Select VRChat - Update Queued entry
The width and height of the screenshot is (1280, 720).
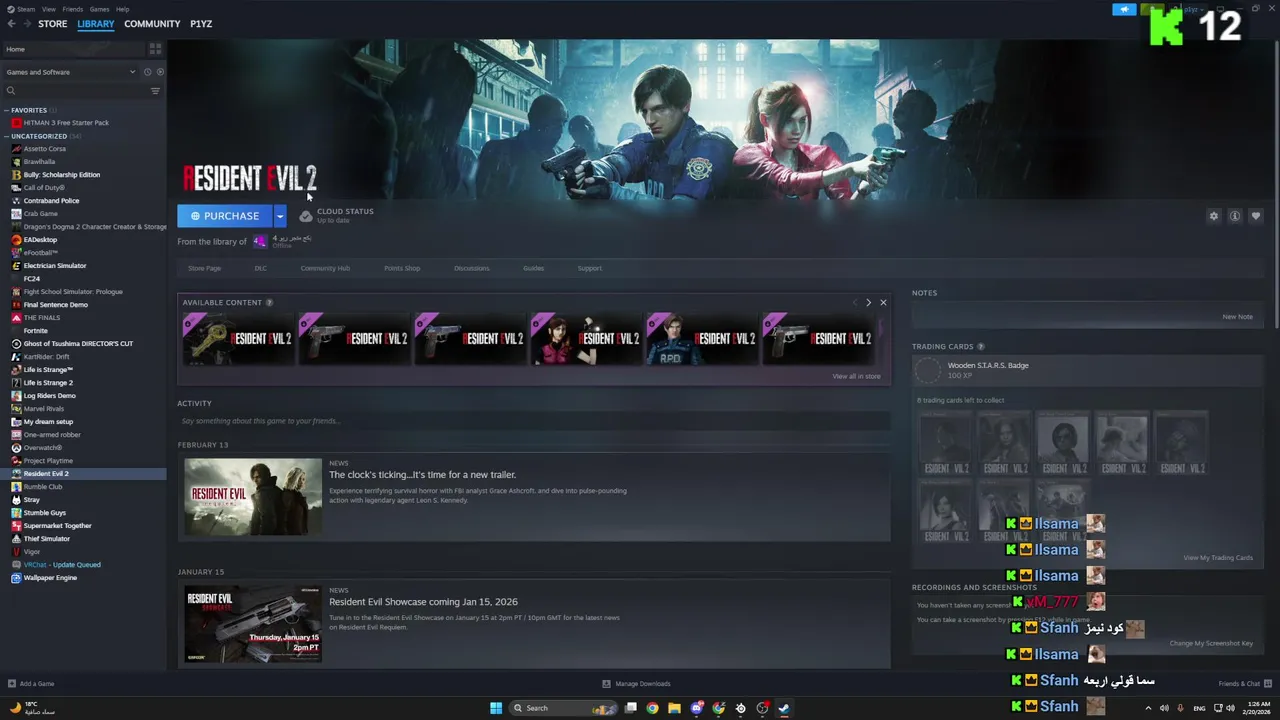tap(62, 565)
